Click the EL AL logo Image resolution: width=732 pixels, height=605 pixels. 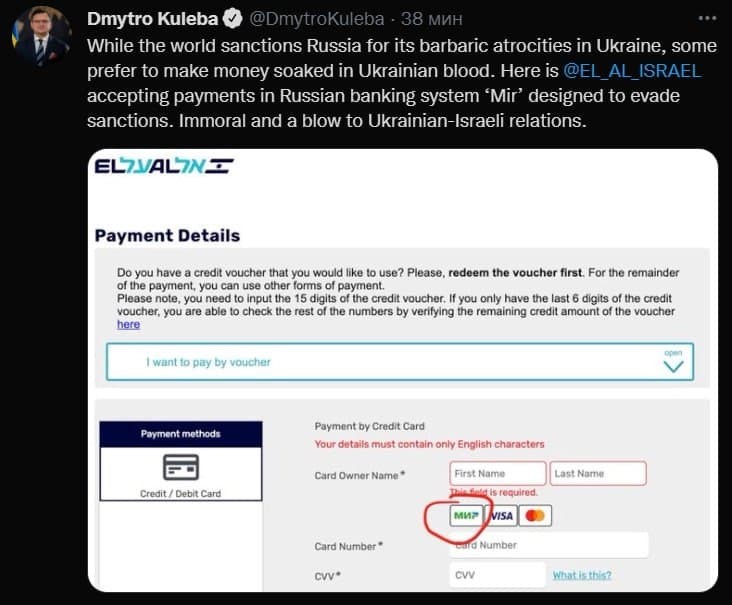(164, 166)
